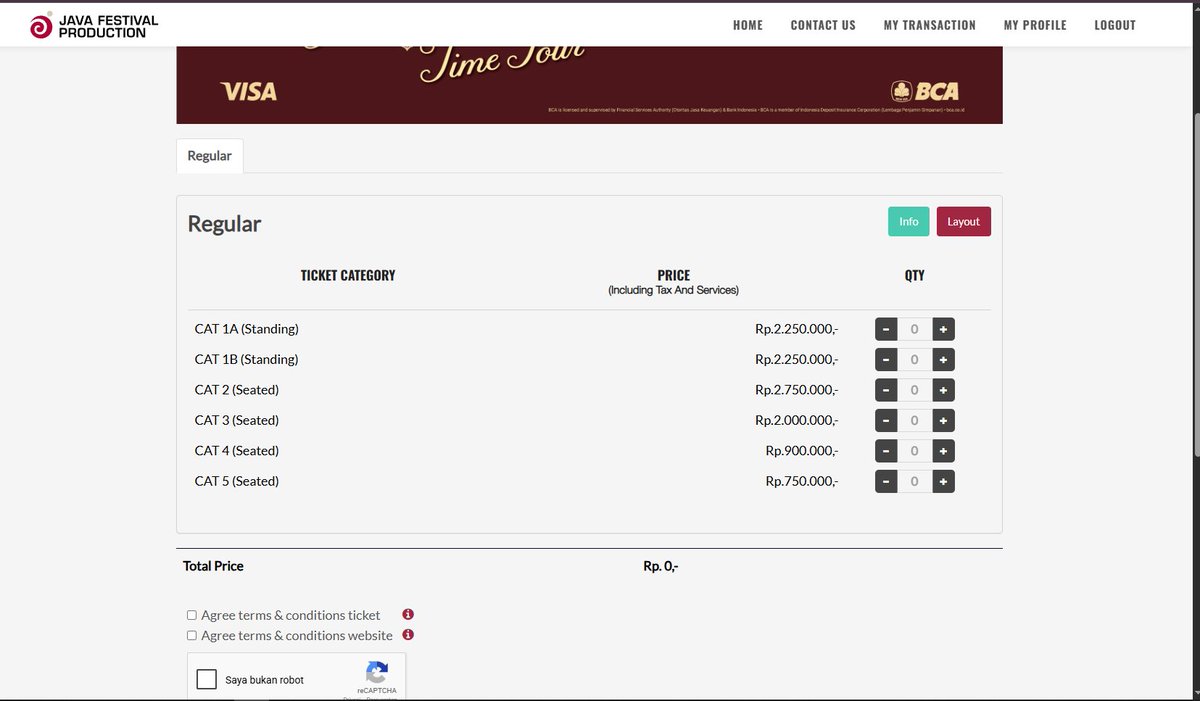Image resolution: width=1200 pixels, height=701 pixels.
Task: Remove one CAT 2 (Seated) ticket
Action: (886, 390)
